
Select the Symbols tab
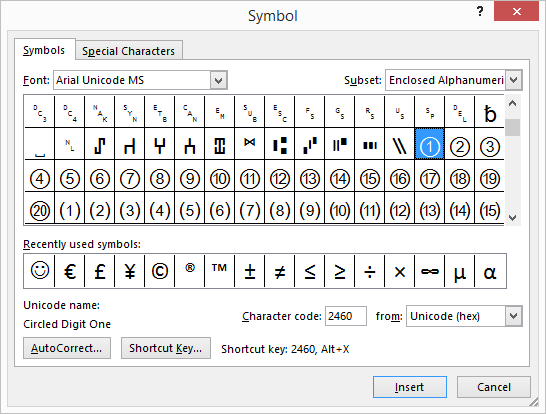coord(44,50)
